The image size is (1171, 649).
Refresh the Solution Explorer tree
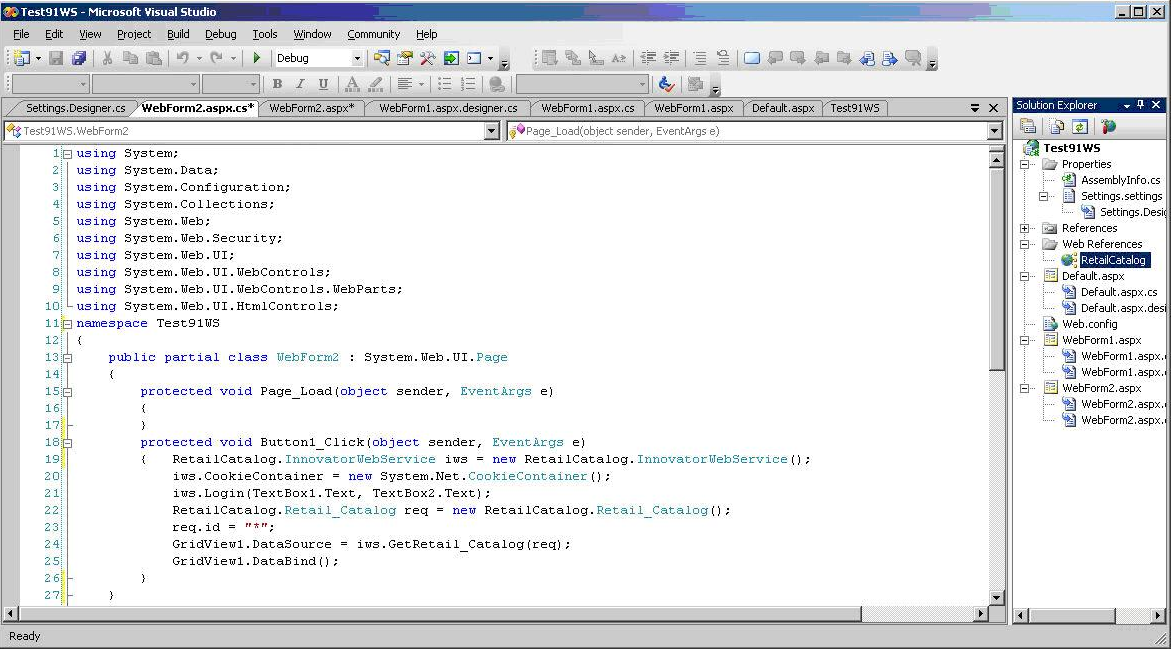coord(1080,126)
